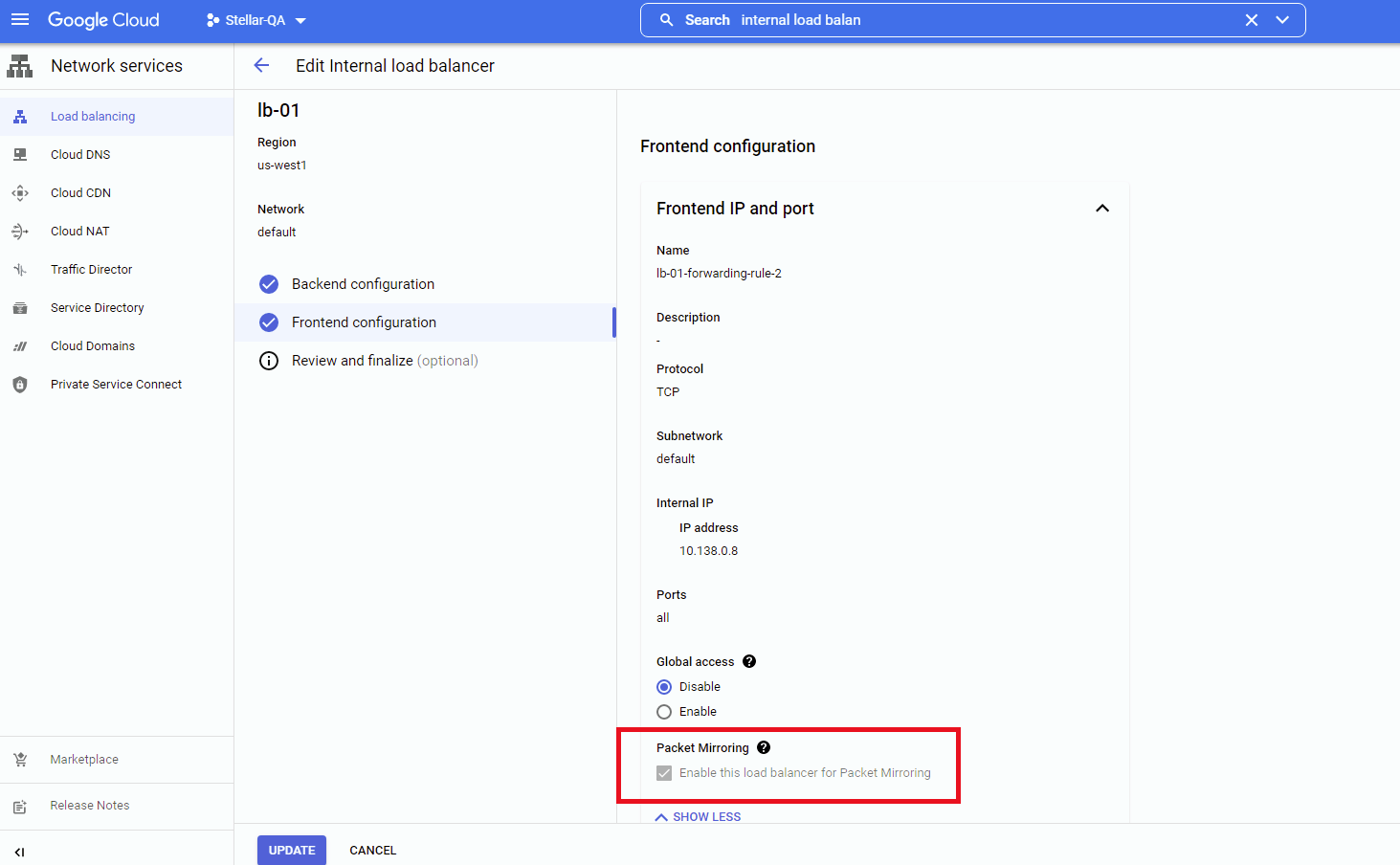Clear the search field with X icon
The width and height of the screenshot is (1400, 865).
tap(1251, 20)
